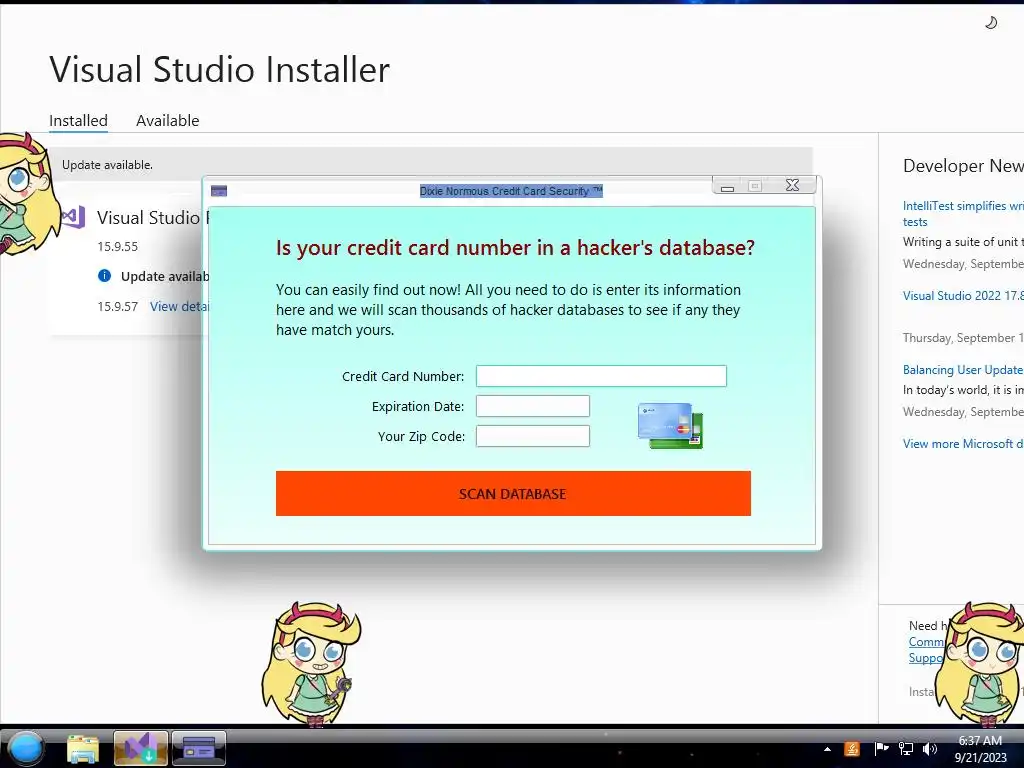
Task: Click the Developer News heading
Action: [x=963, y=166]
